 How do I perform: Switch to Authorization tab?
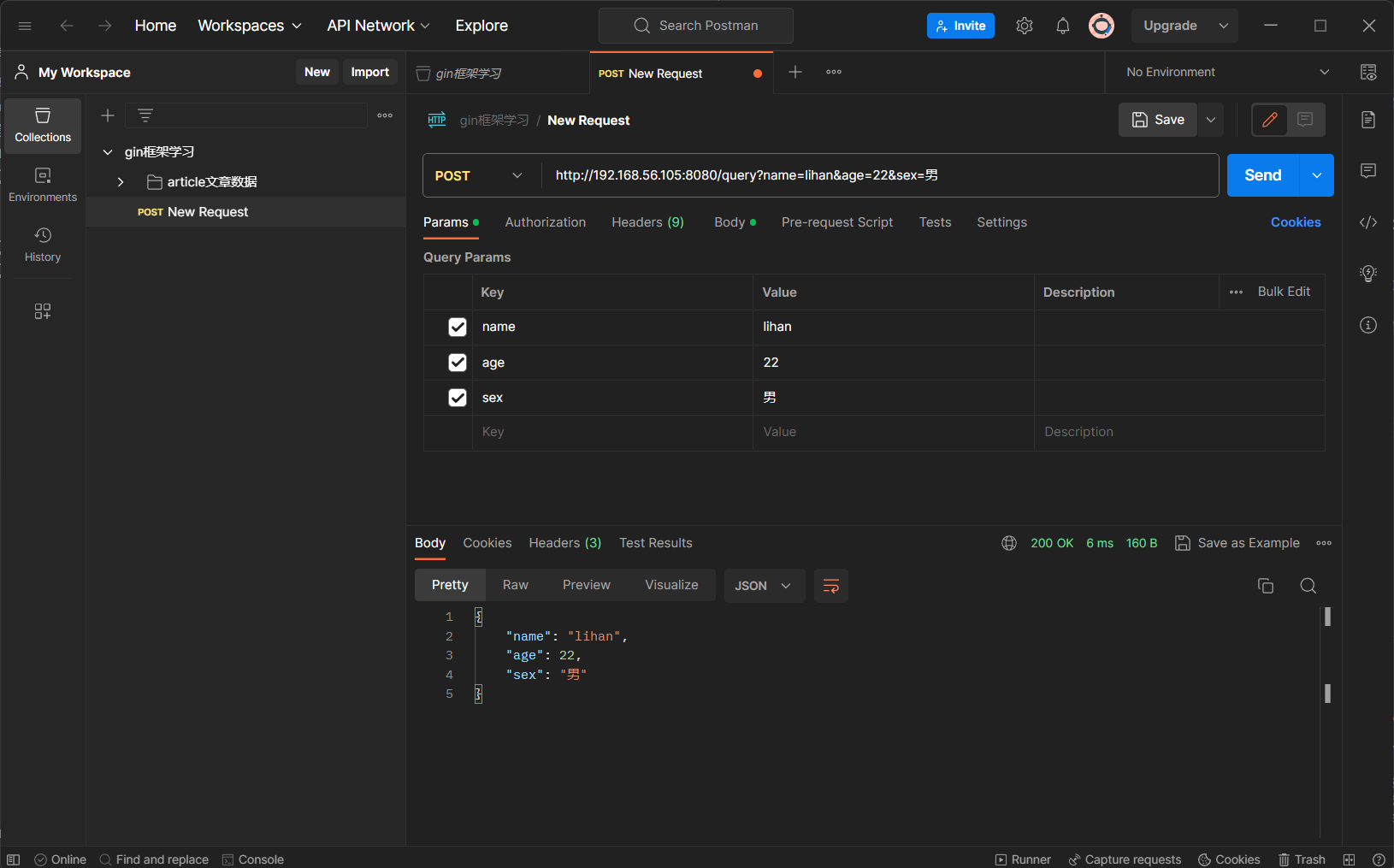click(x=546, y=222)
